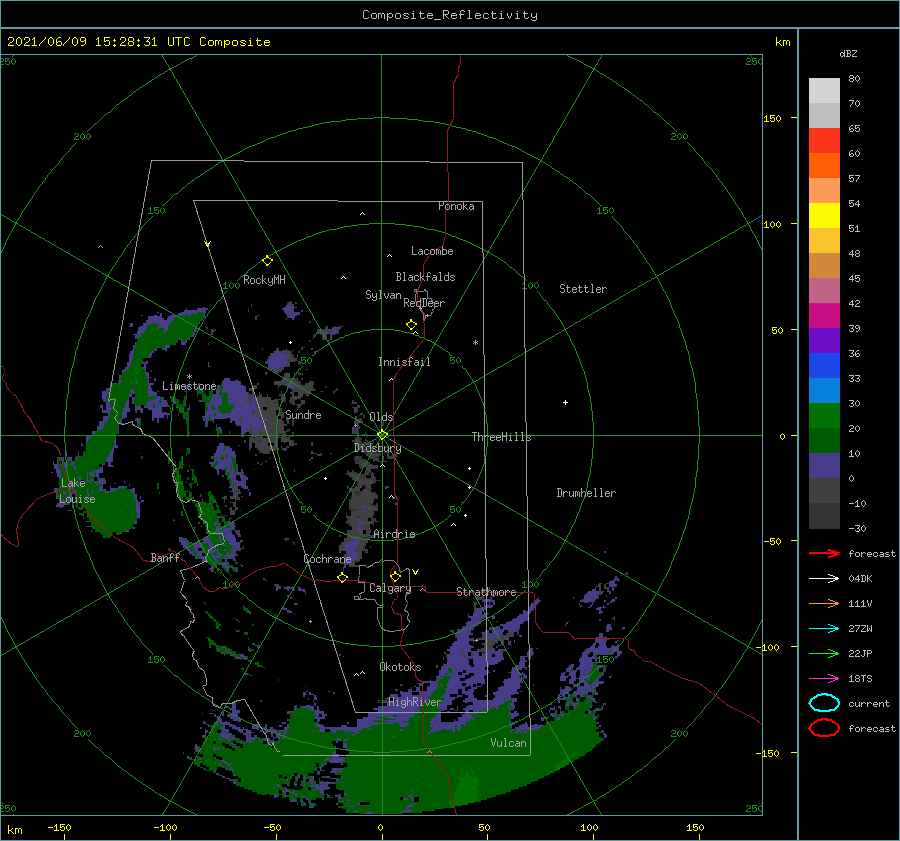900x841 pixels.
Task: Click the Innisfail city label
Action: pos(404,362)
